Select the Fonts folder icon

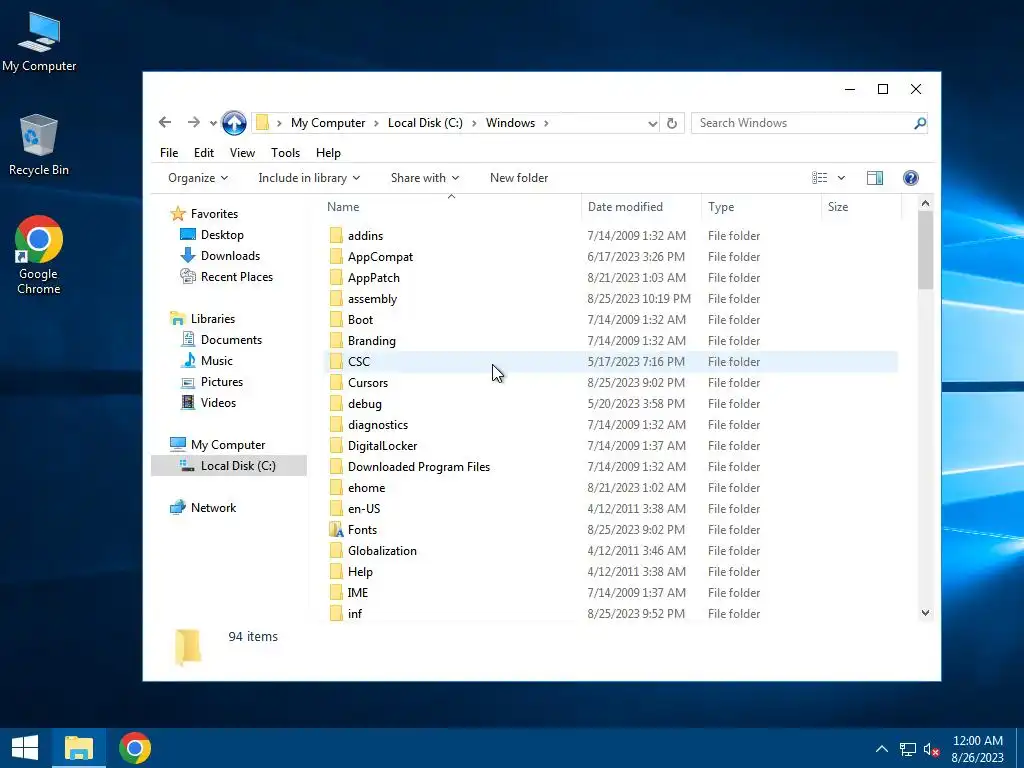(x=336, y=530)
